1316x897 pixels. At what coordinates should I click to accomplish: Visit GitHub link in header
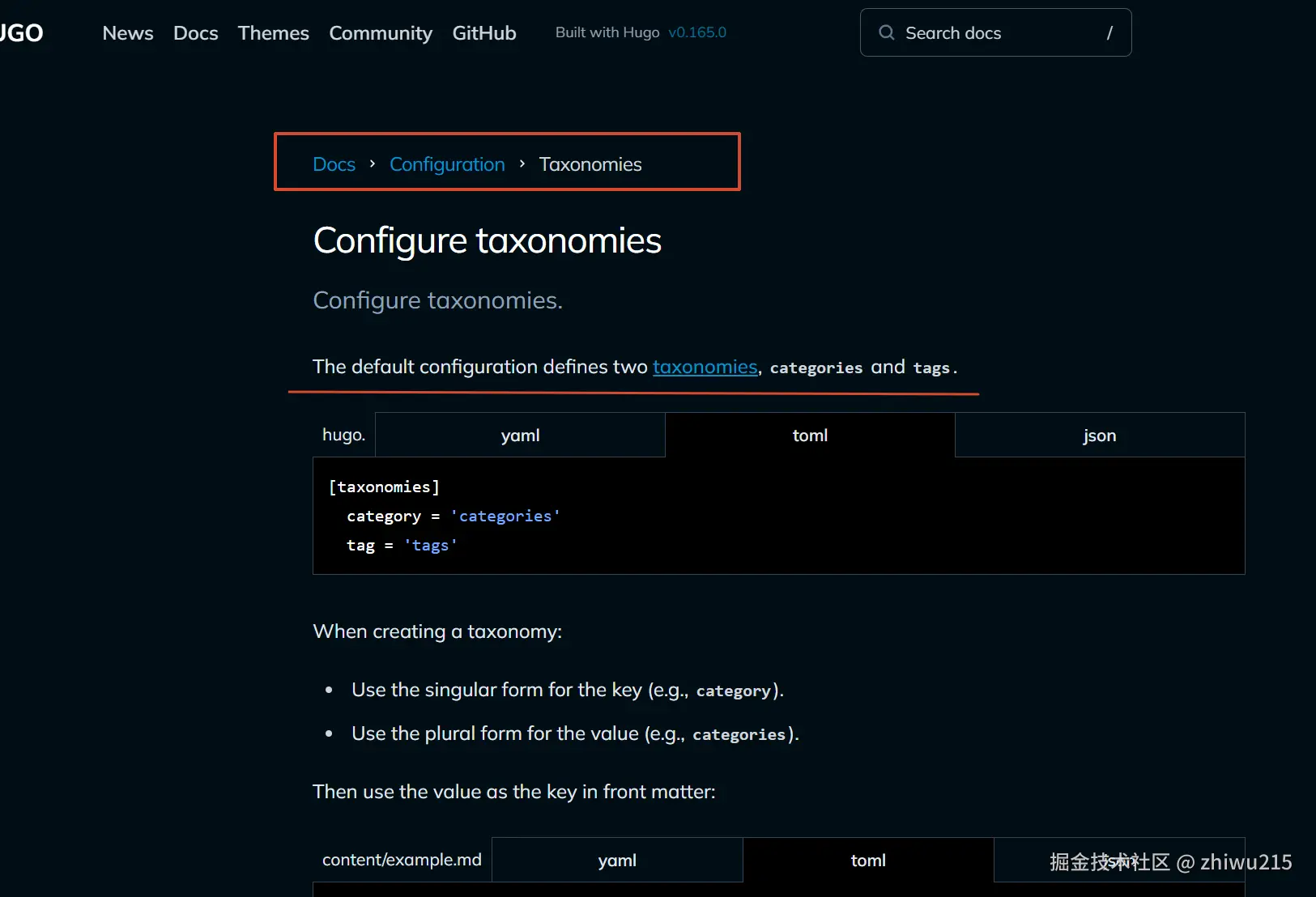coord(484,32)
